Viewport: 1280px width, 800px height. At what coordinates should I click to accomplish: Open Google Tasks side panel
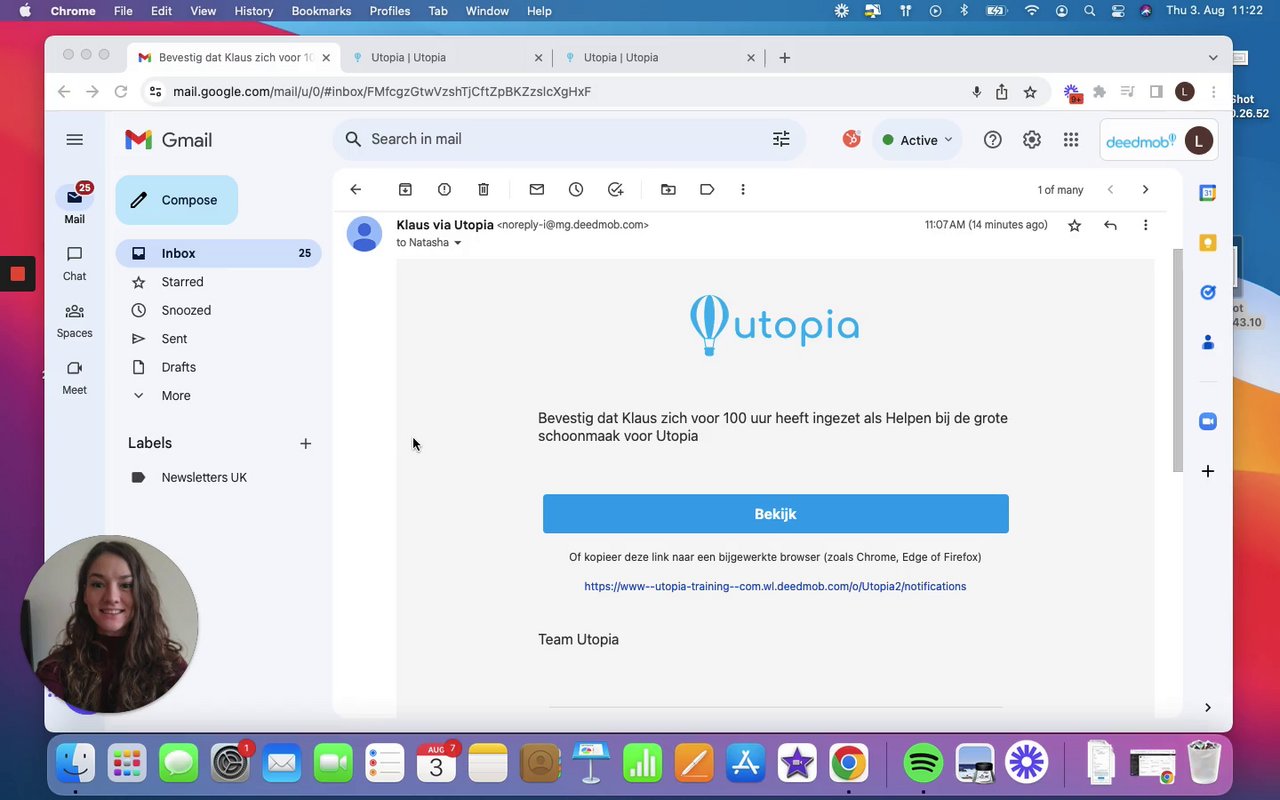[x=1208, y=292]
